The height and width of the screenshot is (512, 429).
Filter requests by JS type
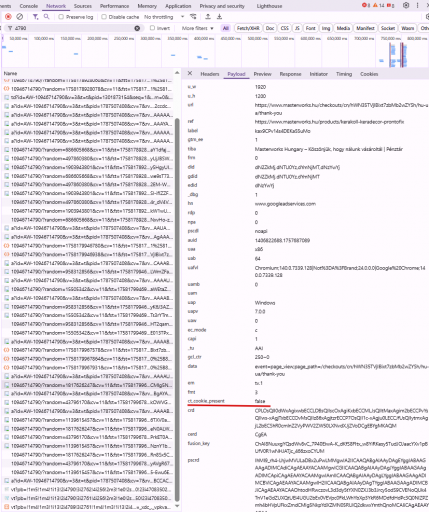coord(297,28)
